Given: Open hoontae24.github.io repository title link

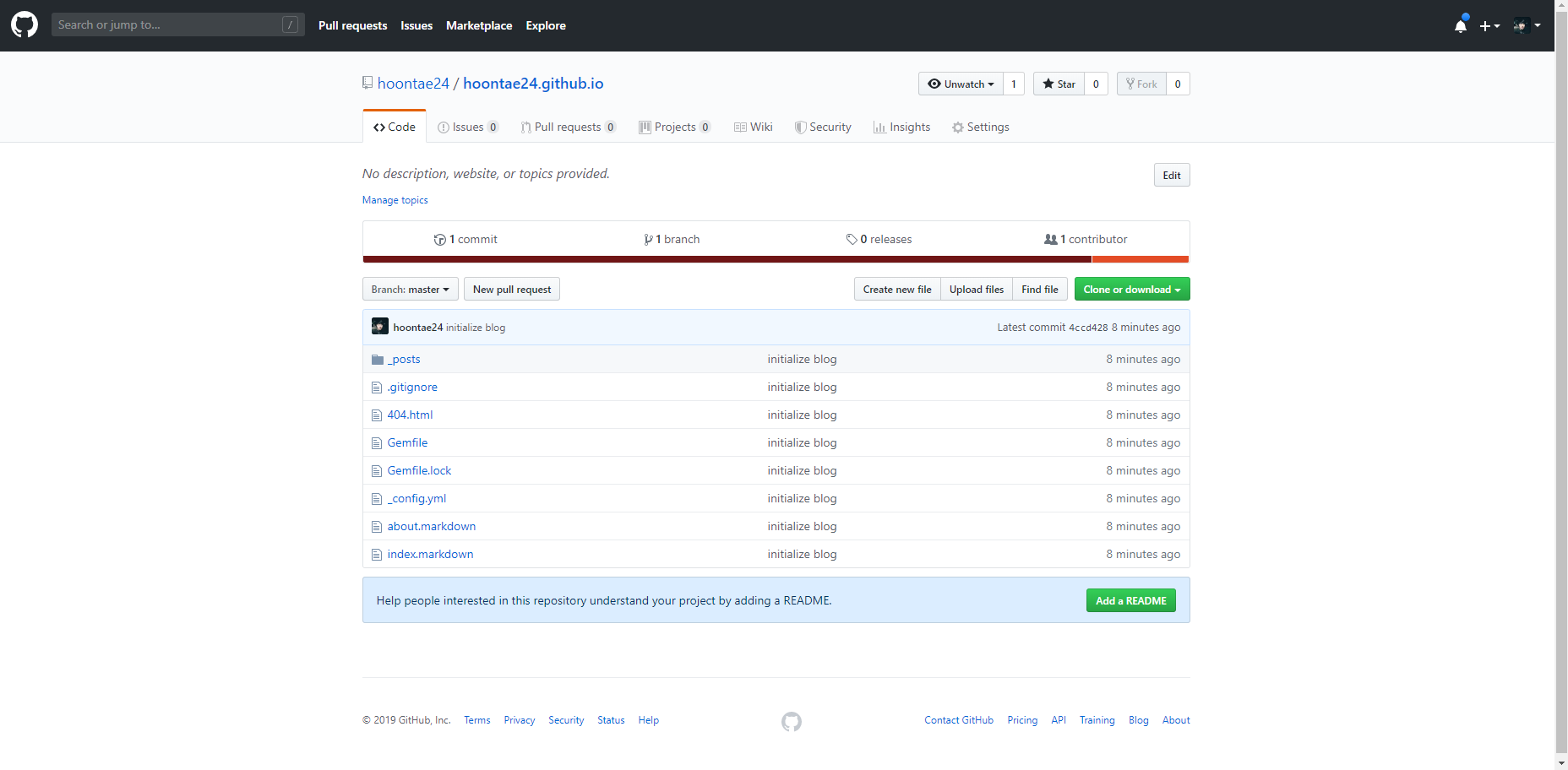Looking at the screenshot, I should (533, 83).
